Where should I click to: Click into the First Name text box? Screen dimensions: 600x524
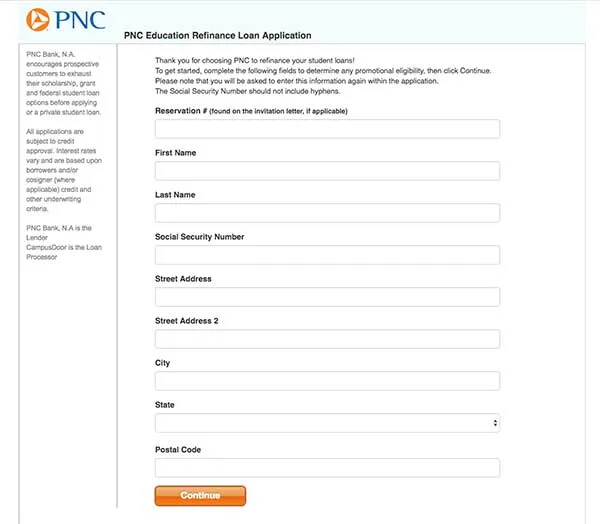(x=327, y=171)
